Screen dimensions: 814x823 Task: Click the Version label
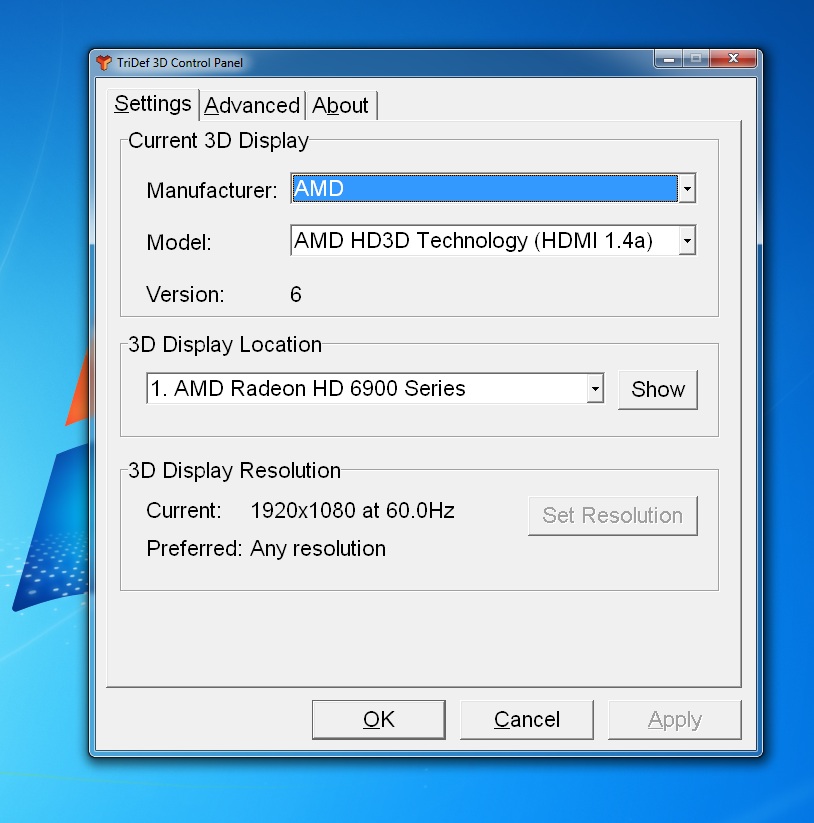point(185,294)
